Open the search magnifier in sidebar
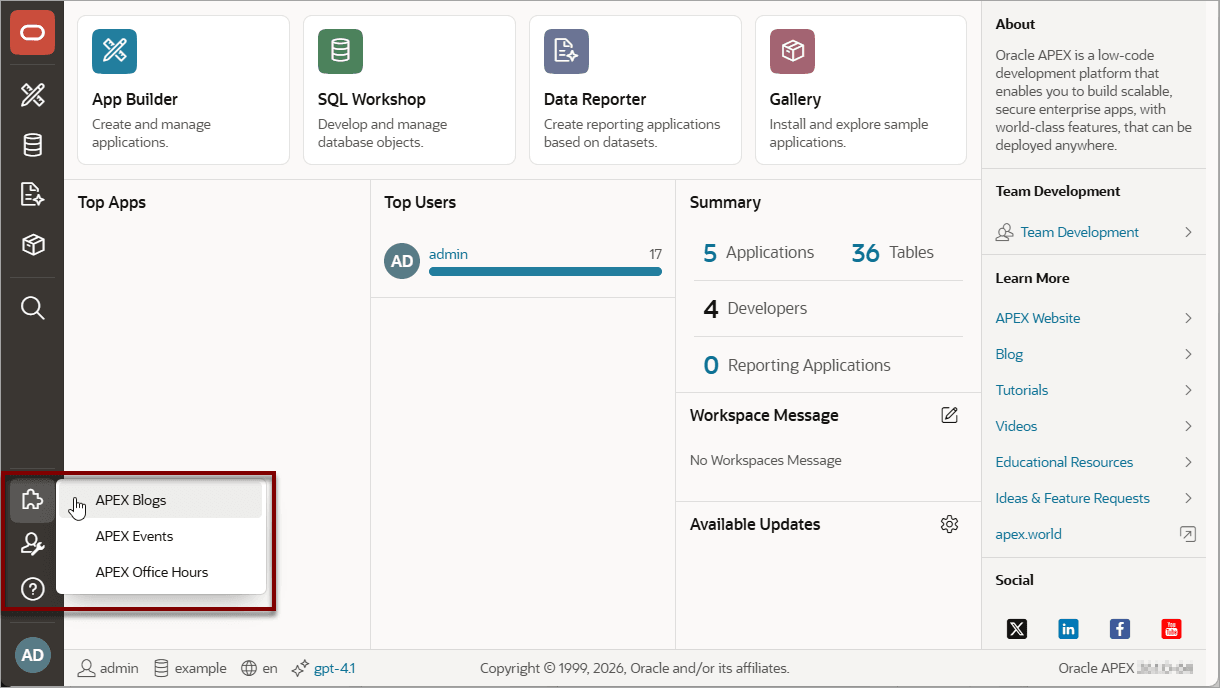1220x688 pixels. (32, 307)
